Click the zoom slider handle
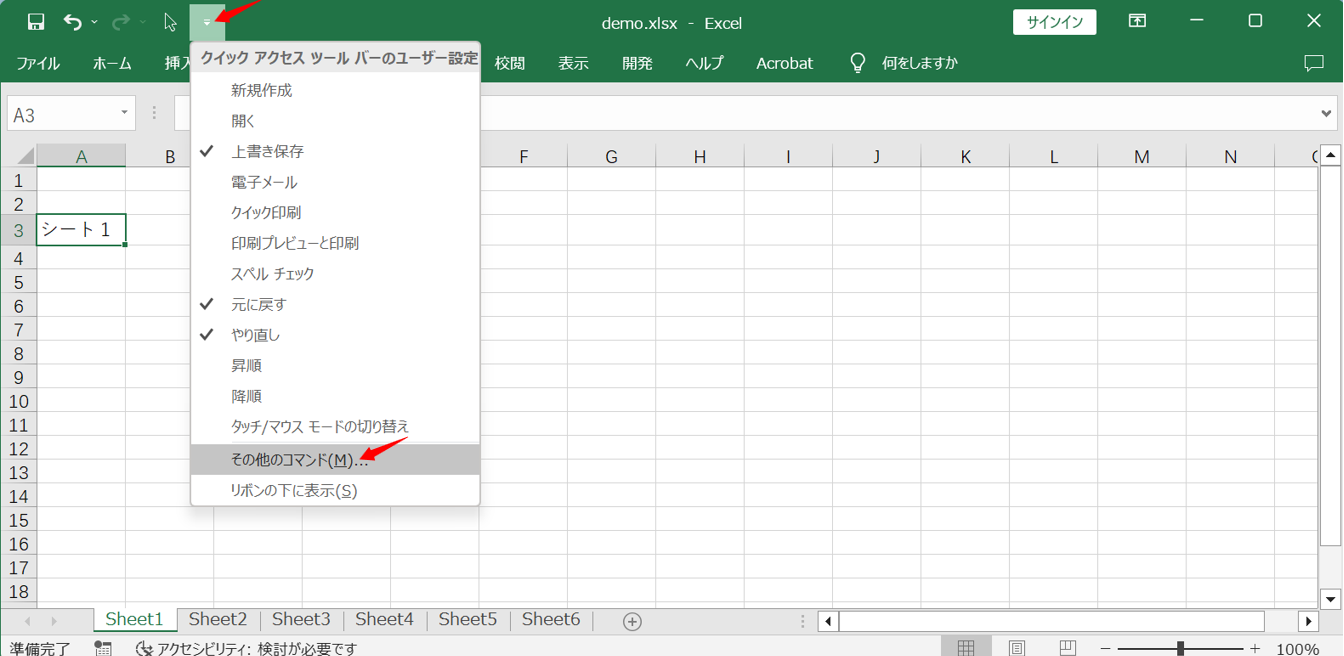This screenshot has width=1344, height=656. coord(1180,649)
